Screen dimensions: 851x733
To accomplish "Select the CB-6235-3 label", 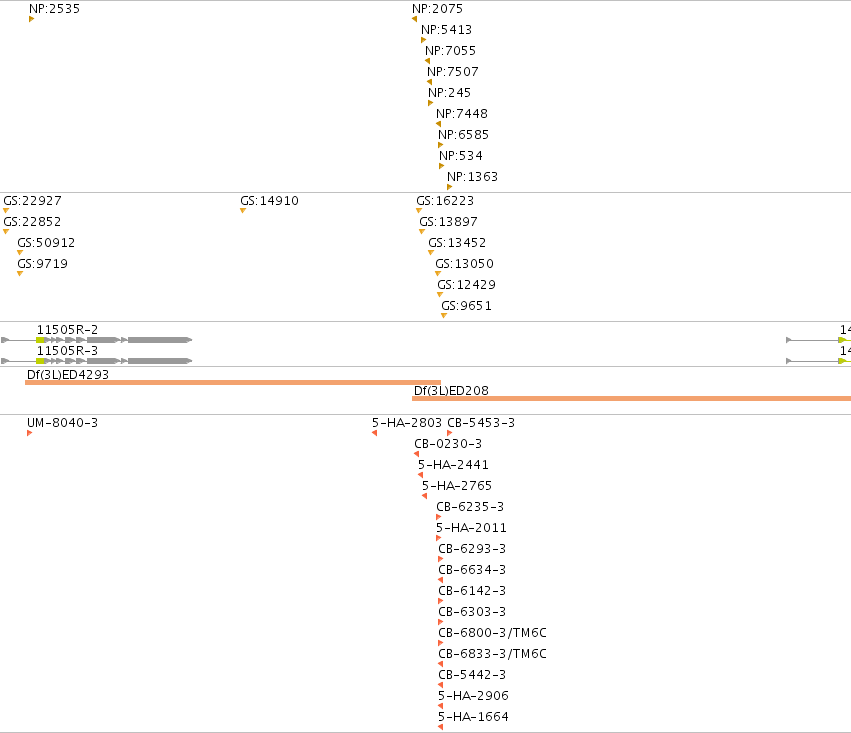I will pos(470,507).
